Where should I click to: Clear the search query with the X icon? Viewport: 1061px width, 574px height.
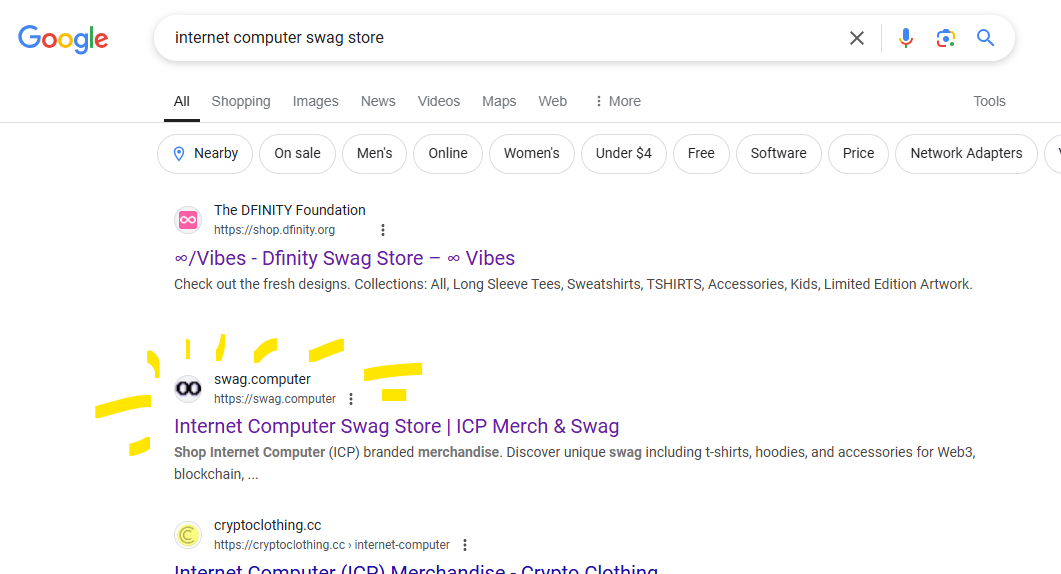click(x=857, y=38)
